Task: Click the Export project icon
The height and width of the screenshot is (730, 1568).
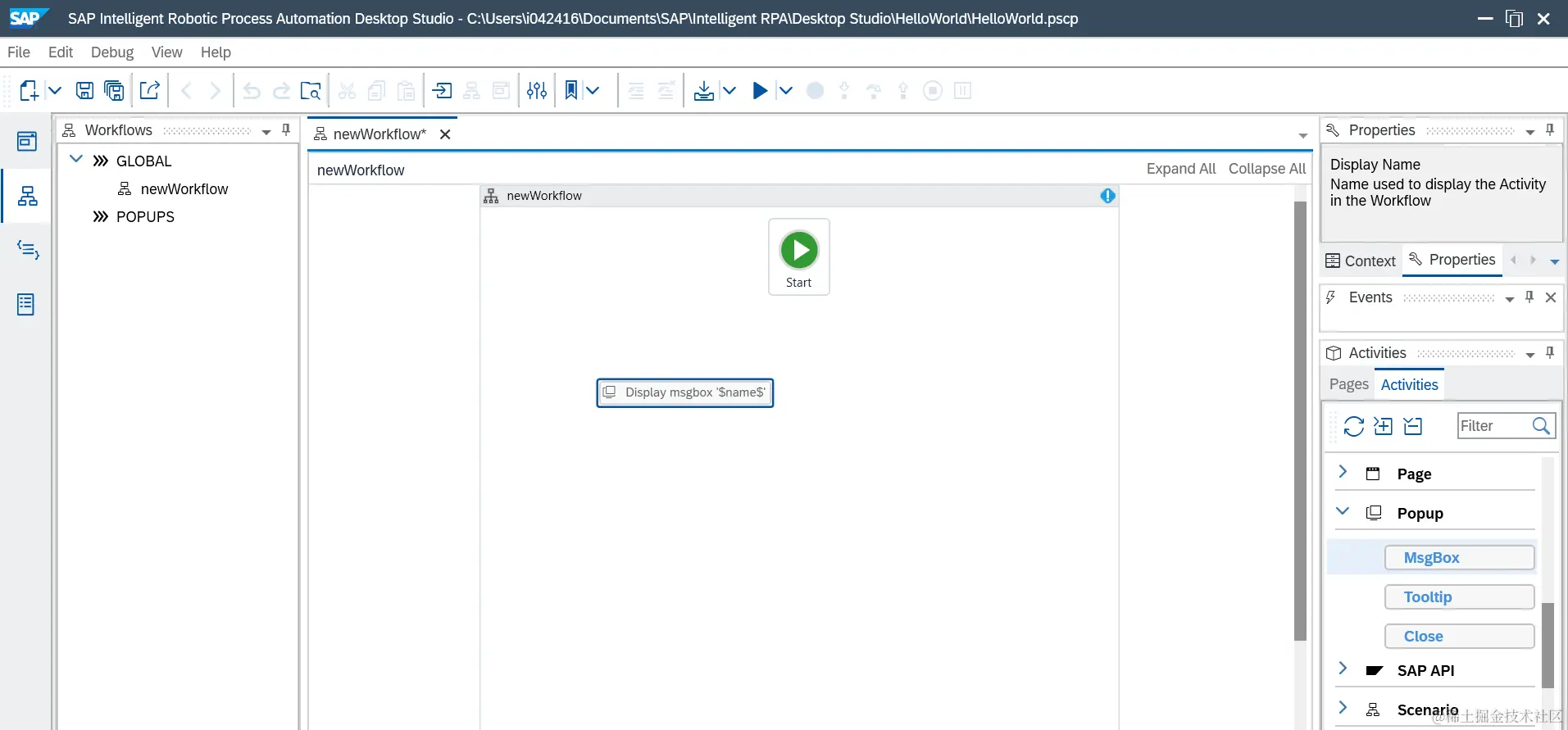Action: [149, 90]
